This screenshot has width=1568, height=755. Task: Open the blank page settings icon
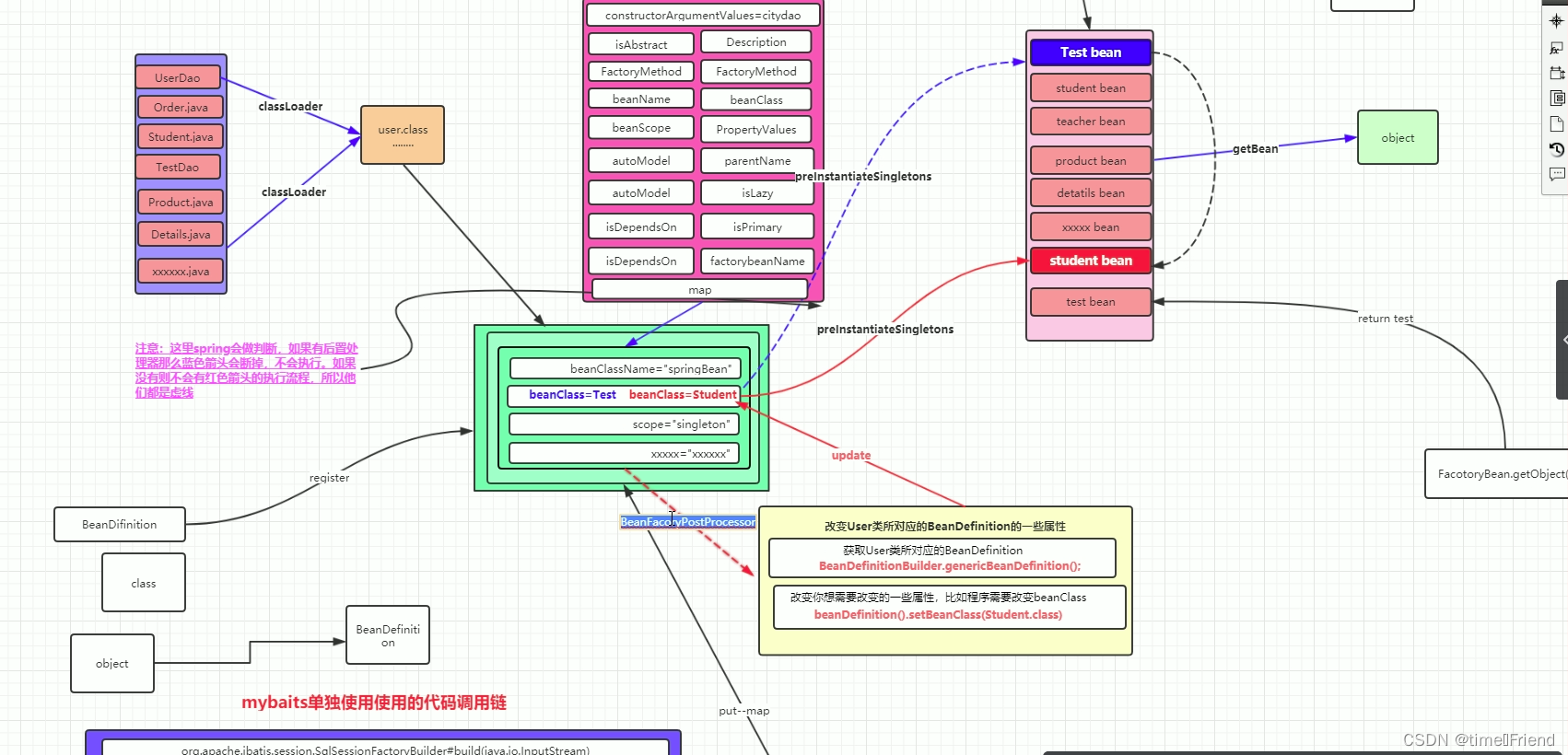(x=1556, y=124)
